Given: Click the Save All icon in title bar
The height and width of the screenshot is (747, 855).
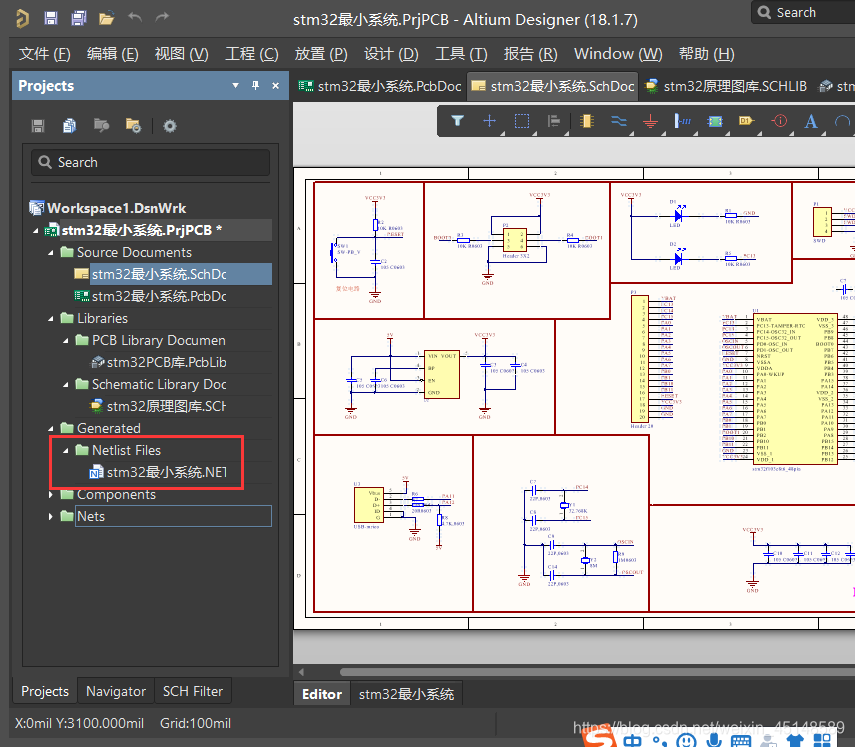Looking at the screenshot, I should coord(78,18).
